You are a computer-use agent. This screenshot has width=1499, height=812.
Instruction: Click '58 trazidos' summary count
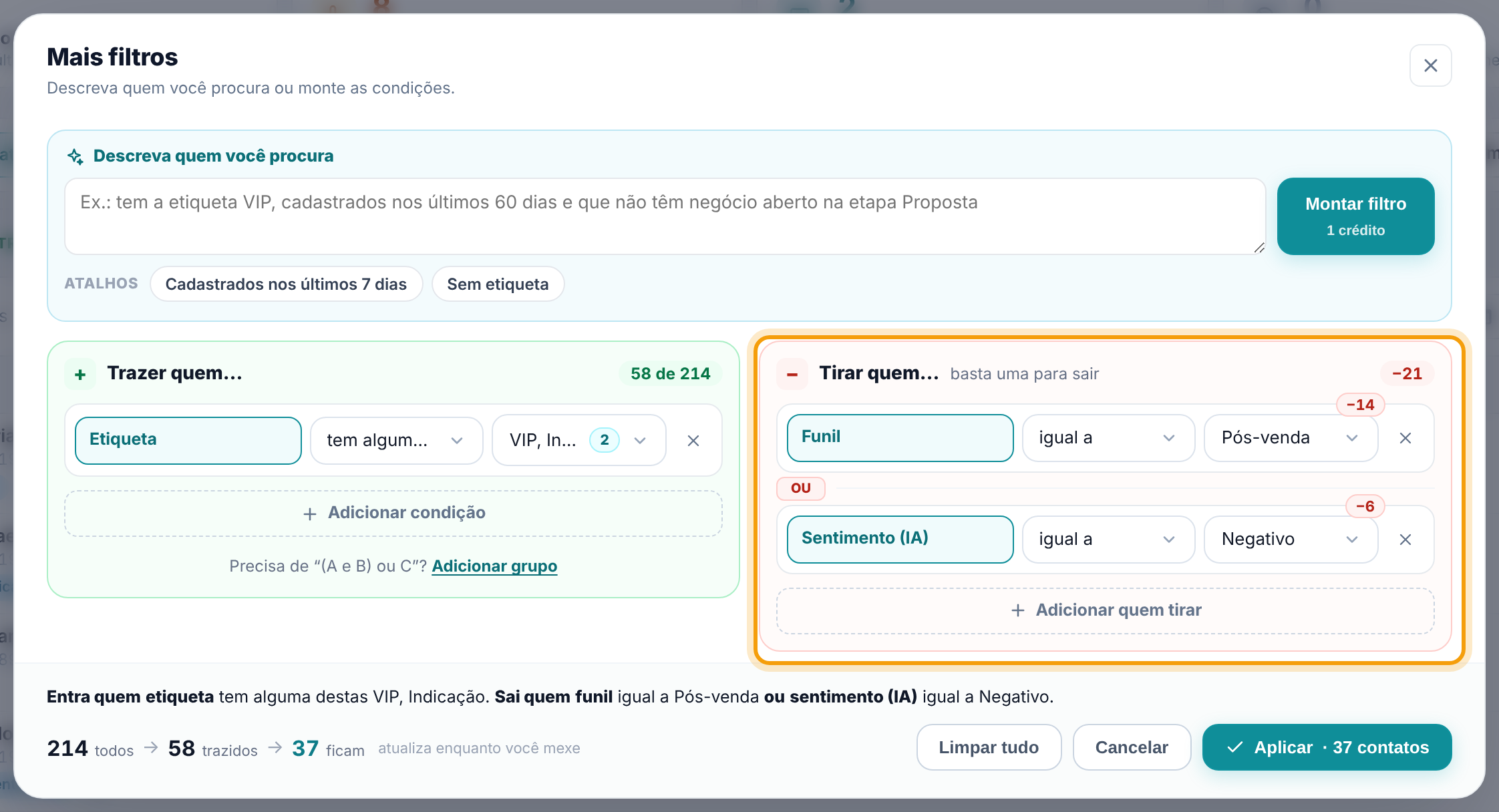[x=212, y=749]
